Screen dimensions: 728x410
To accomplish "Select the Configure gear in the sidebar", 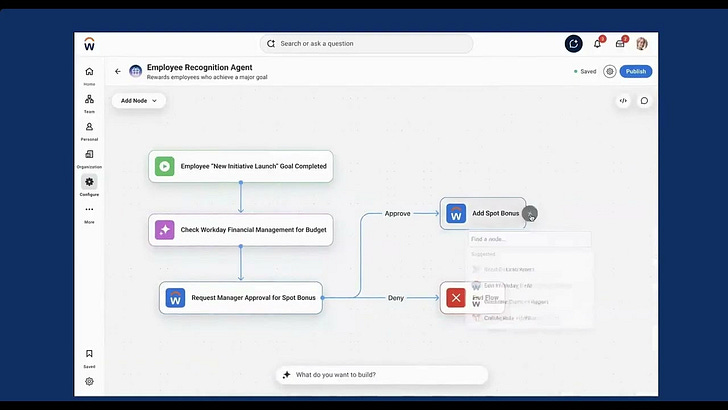I will (89, 182).
